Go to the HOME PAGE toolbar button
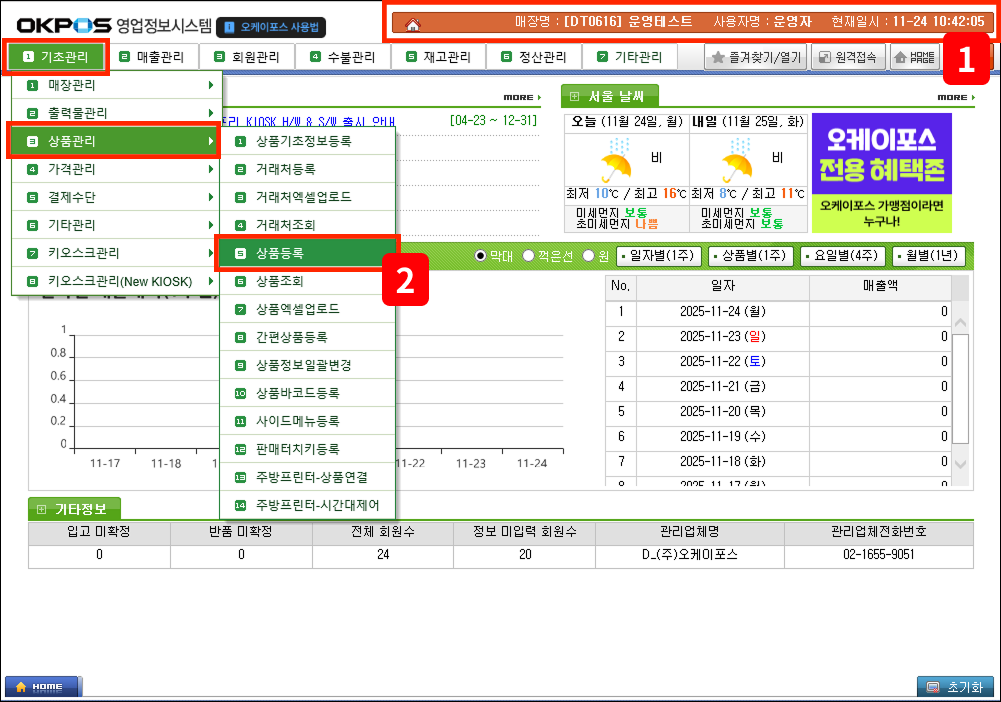 [x=914, y=58]
